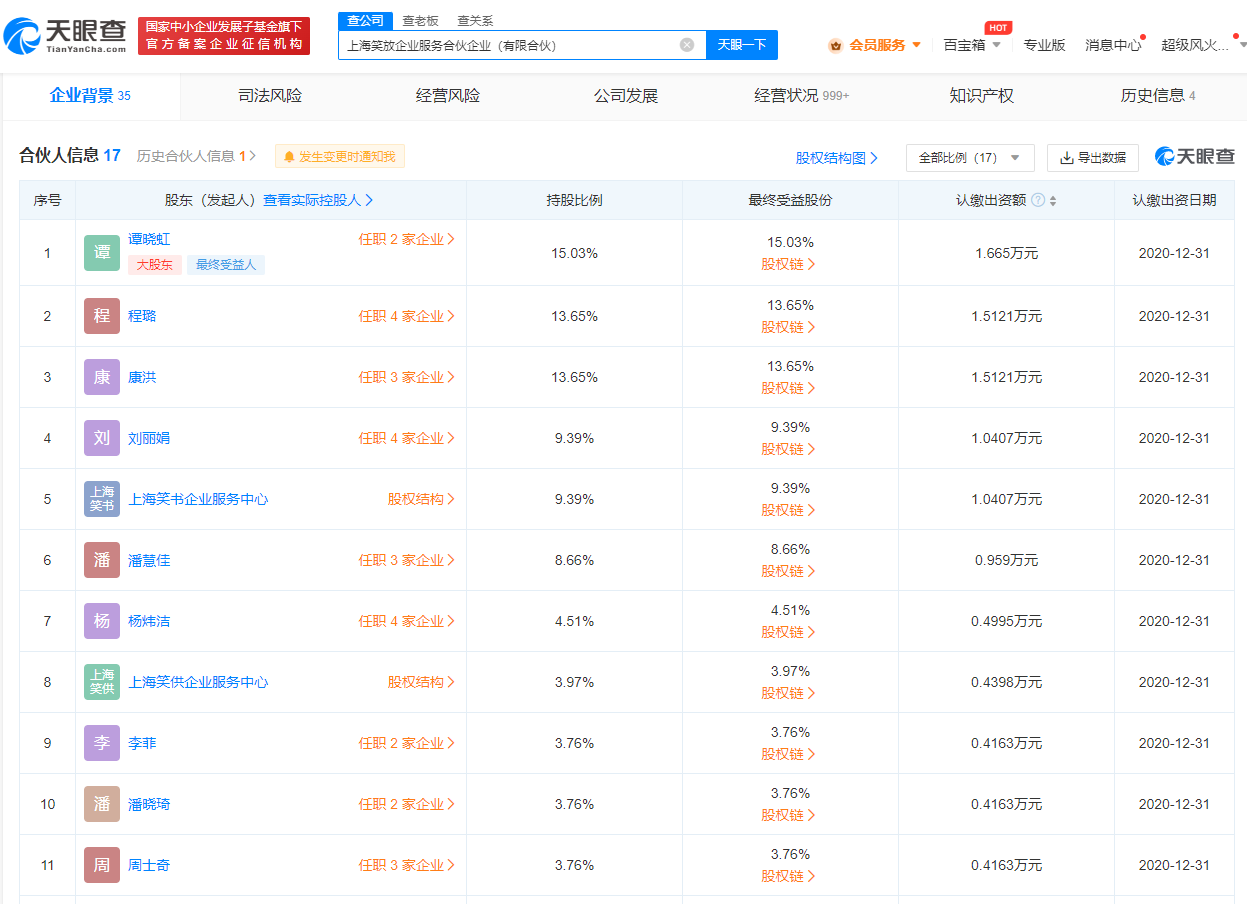Click the 4.51% holding for 杨炜洁
Screen dimensions: 1247x904
574,621
